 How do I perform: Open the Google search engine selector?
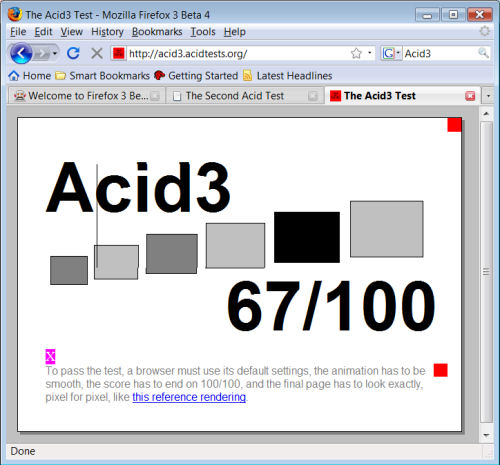click(x=391, y=53)
